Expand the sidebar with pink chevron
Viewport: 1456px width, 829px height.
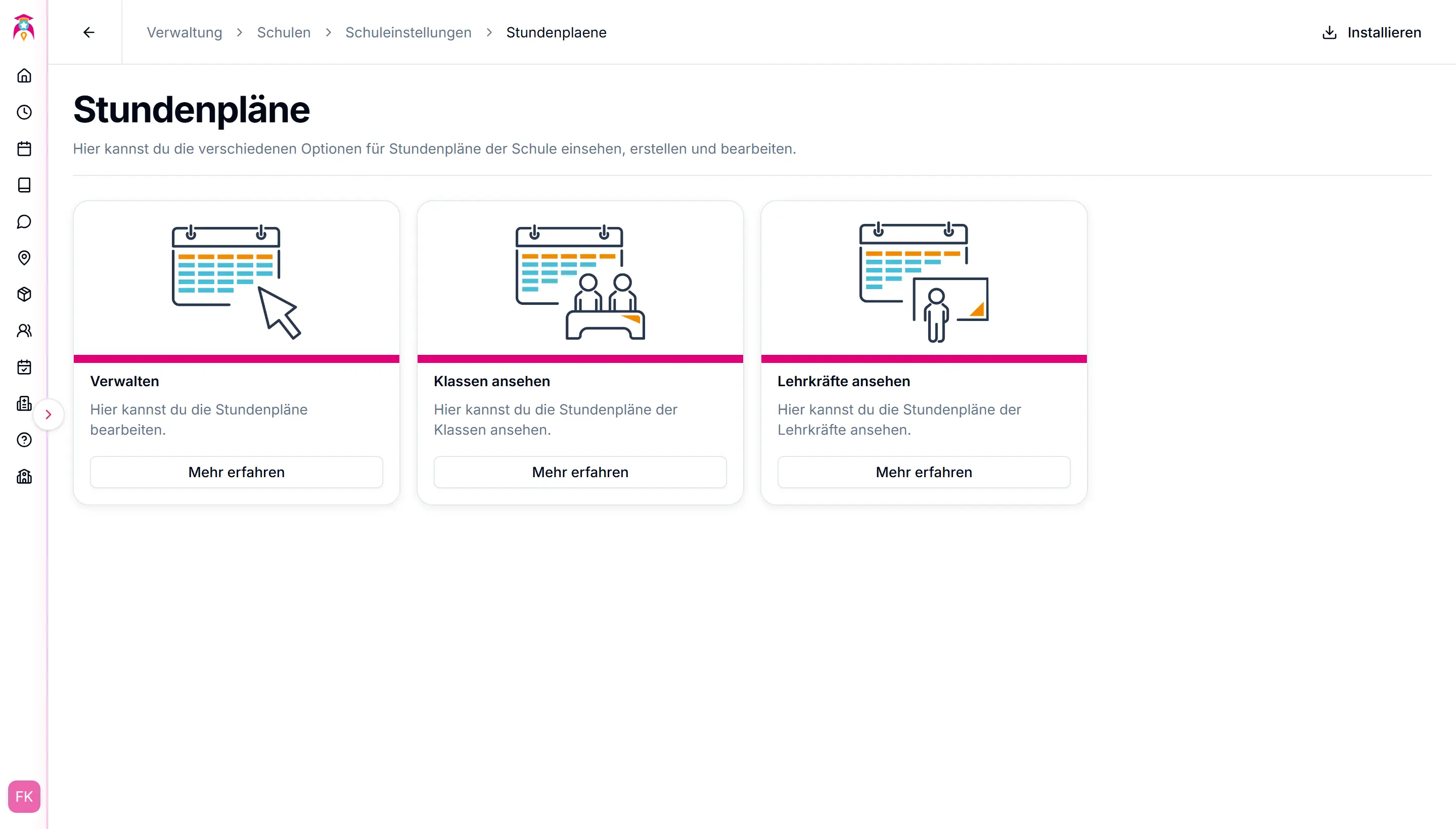pyautogui.click(x=49, y=414)
